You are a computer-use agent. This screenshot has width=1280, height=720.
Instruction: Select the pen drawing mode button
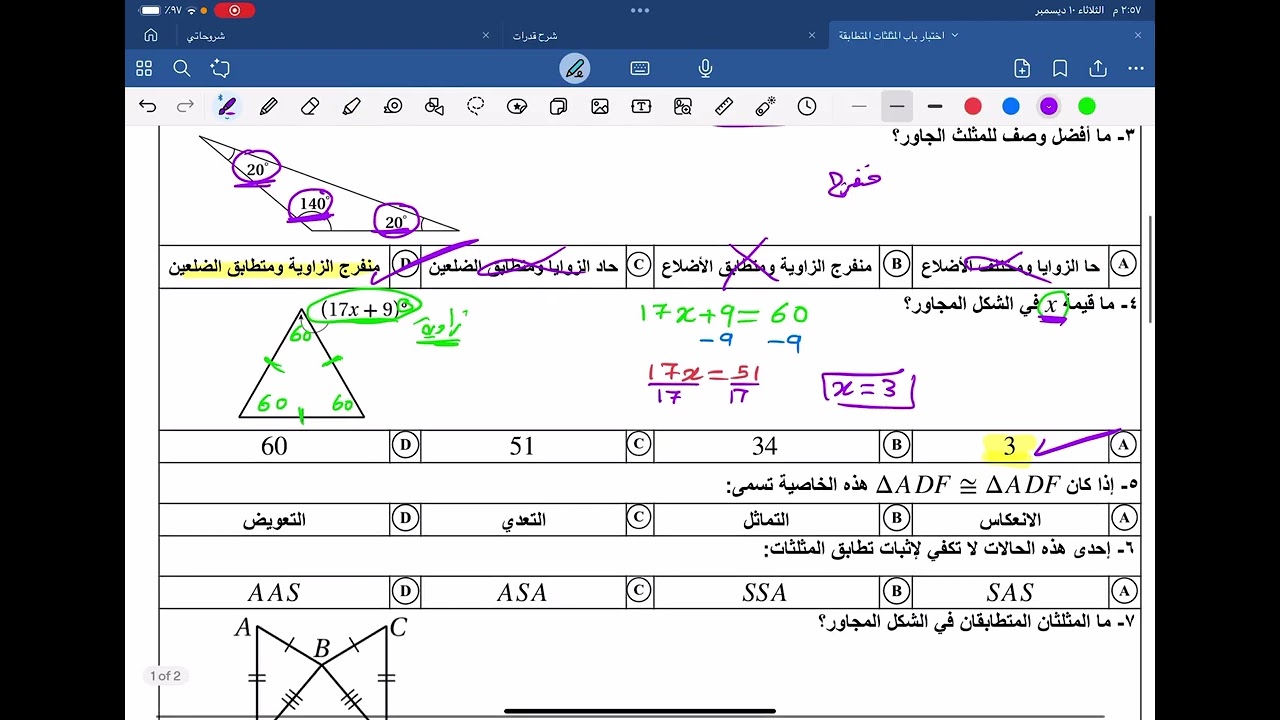(575, 68)
